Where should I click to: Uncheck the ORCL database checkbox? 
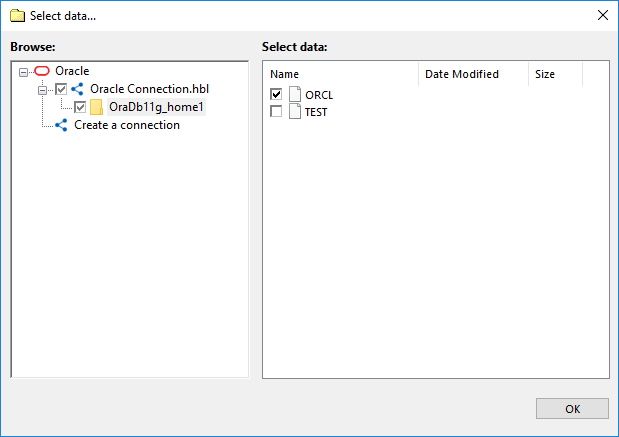coord(276,94)
